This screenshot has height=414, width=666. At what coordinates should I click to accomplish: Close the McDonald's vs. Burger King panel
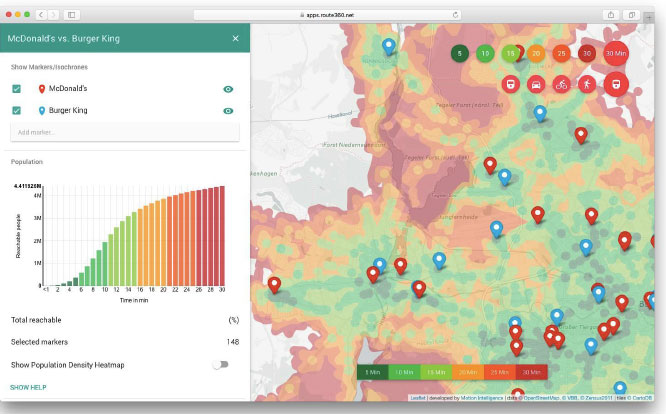236,38
